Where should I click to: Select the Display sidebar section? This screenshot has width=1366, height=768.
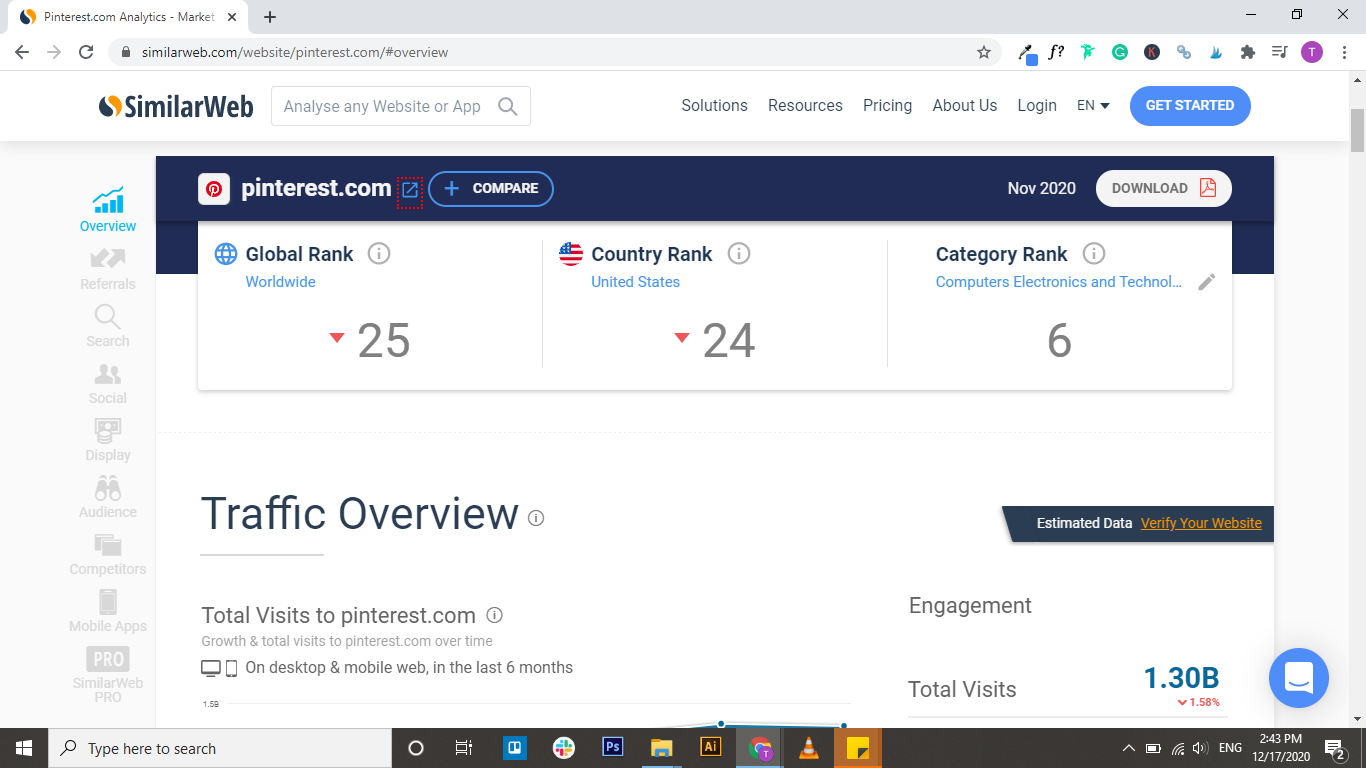tap(108, 440)
